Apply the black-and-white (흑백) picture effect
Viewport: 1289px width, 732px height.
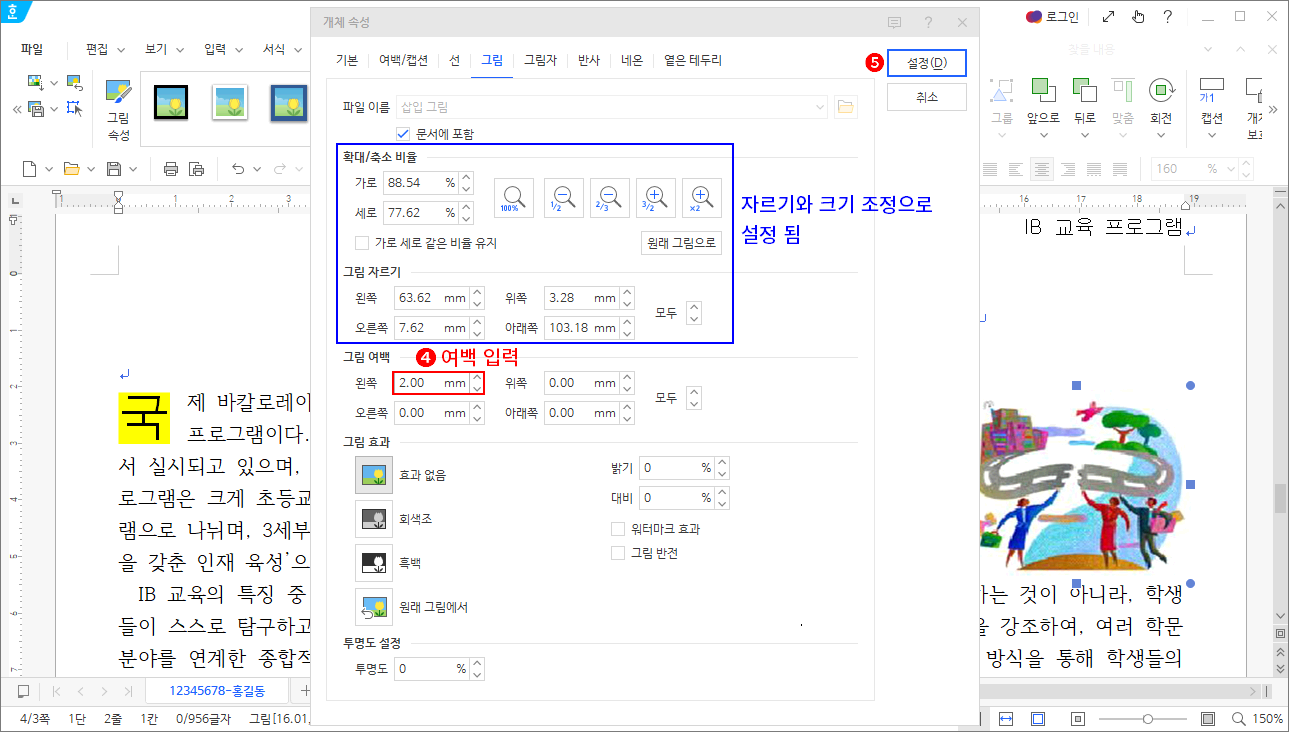(x=374, y=563)
